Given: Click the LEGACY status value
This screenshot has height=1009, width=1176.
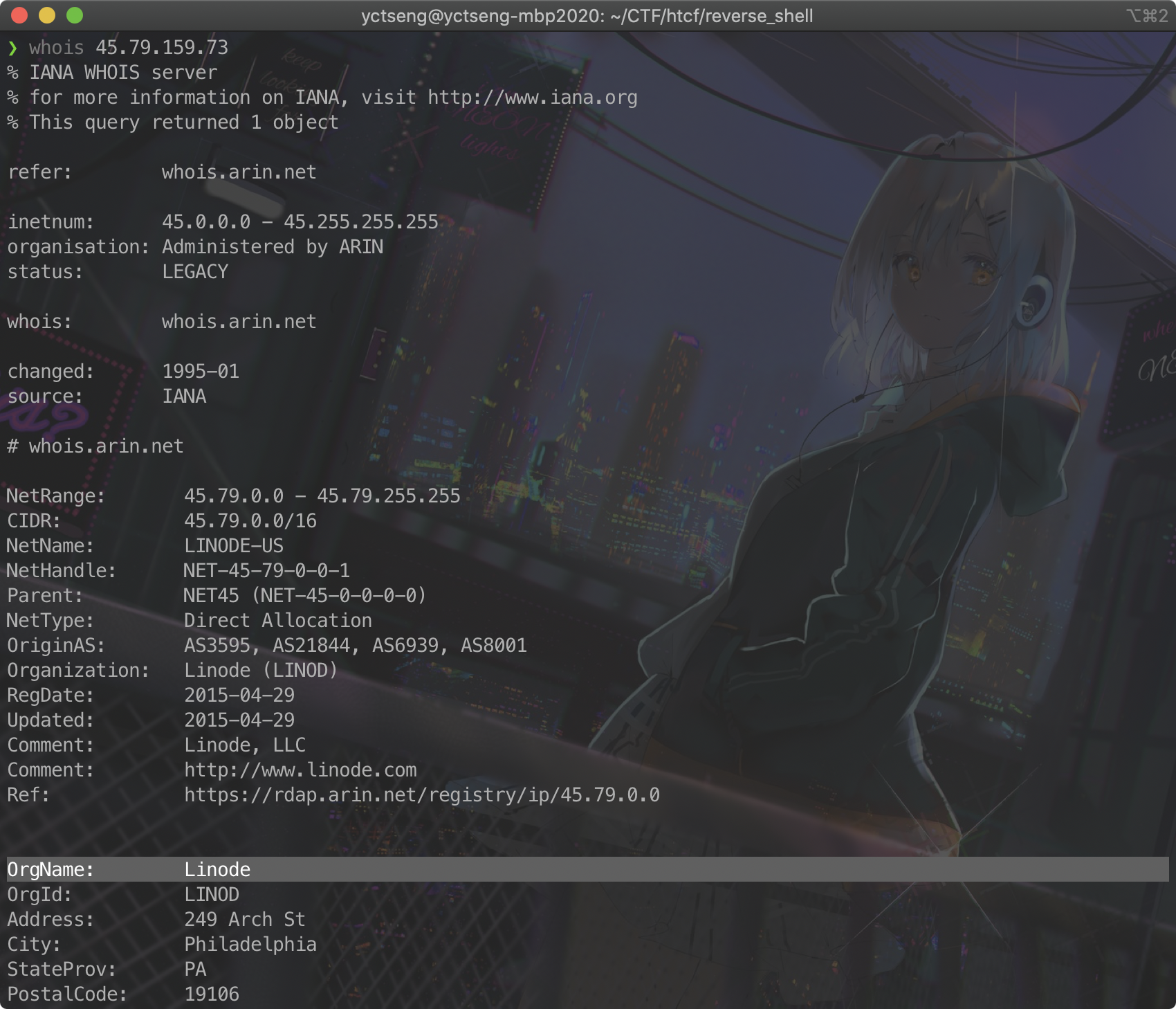Looking at the screenshot, I should coord(195,272).
